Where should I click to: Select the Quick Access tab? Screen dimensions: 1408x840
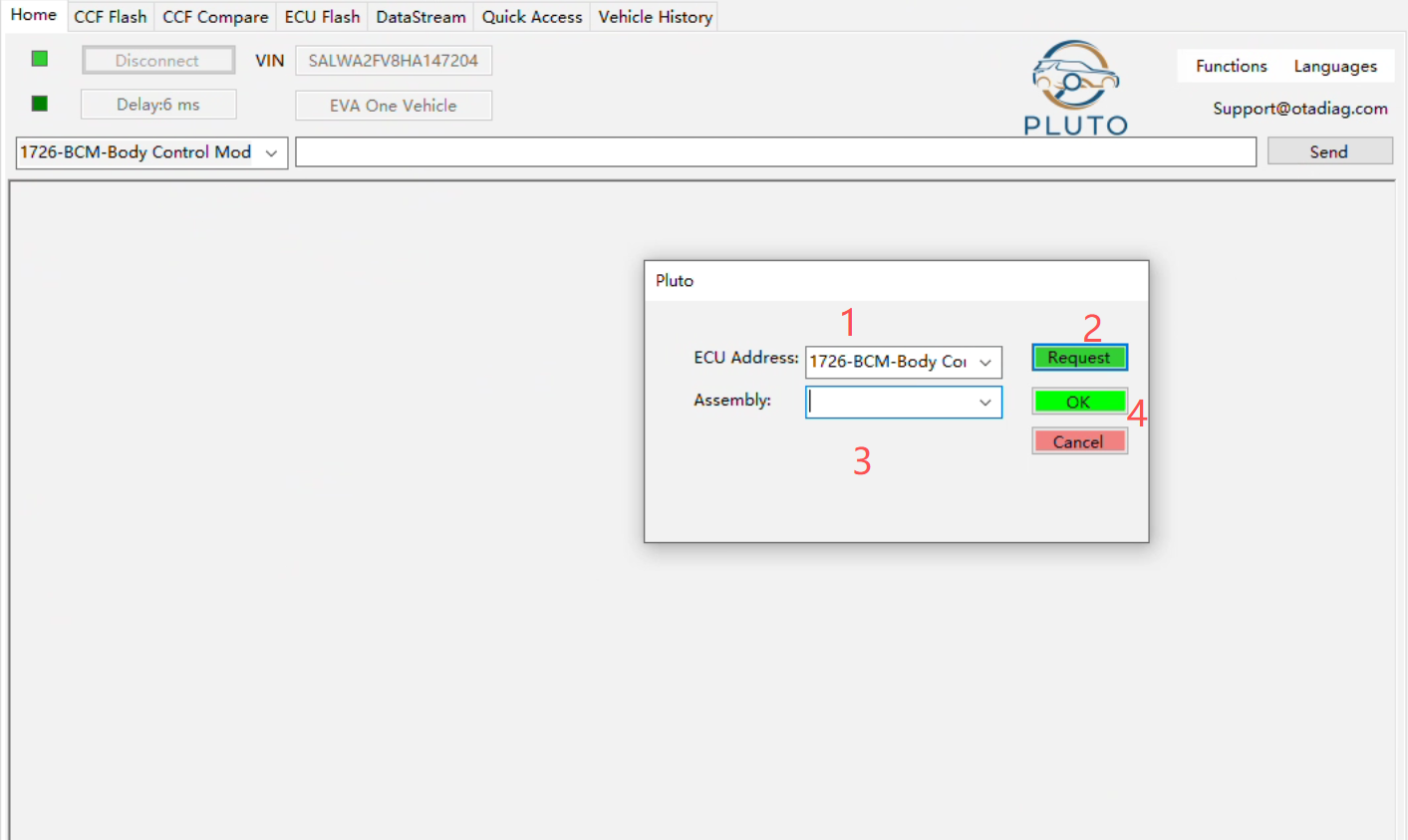pyautogui.click(x=532, y=17)
